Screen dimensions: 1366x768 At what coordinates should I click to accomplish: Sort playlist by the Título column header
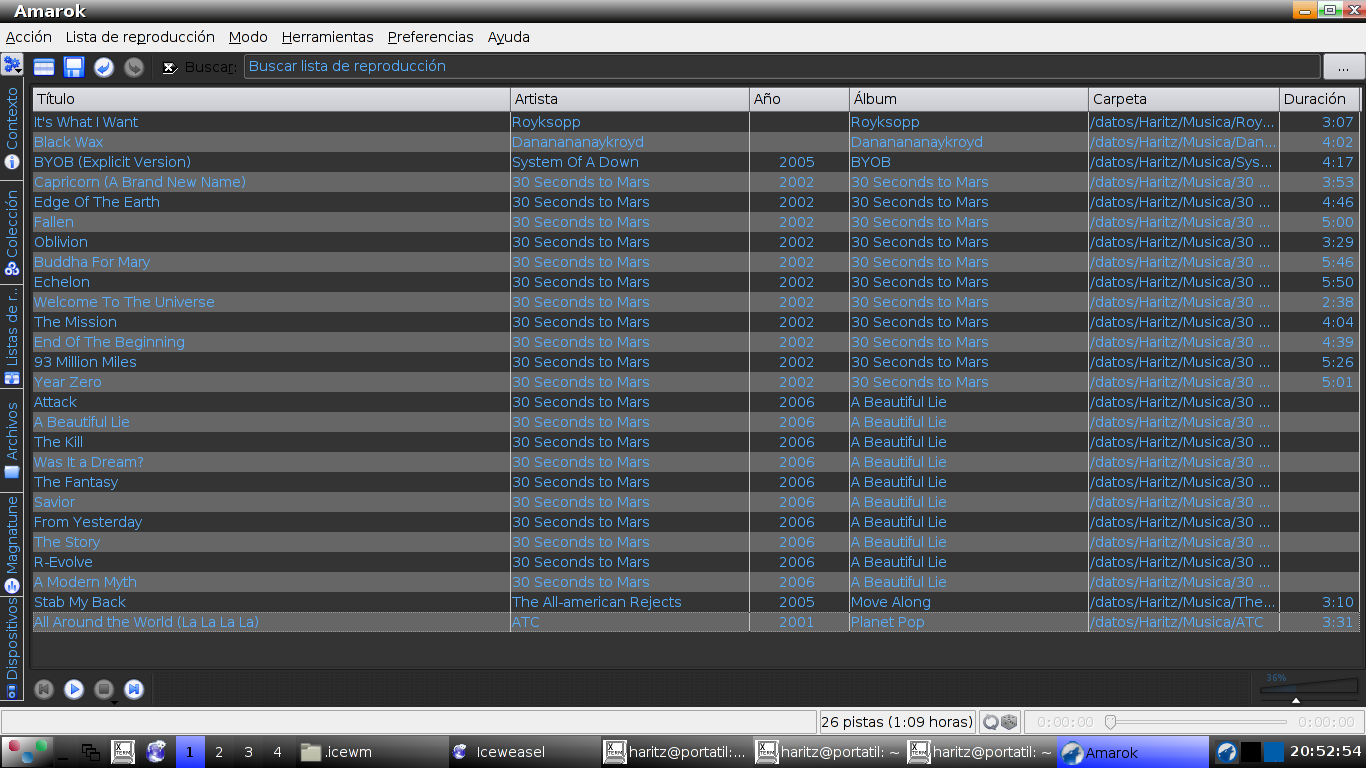(x=271, y=99)
